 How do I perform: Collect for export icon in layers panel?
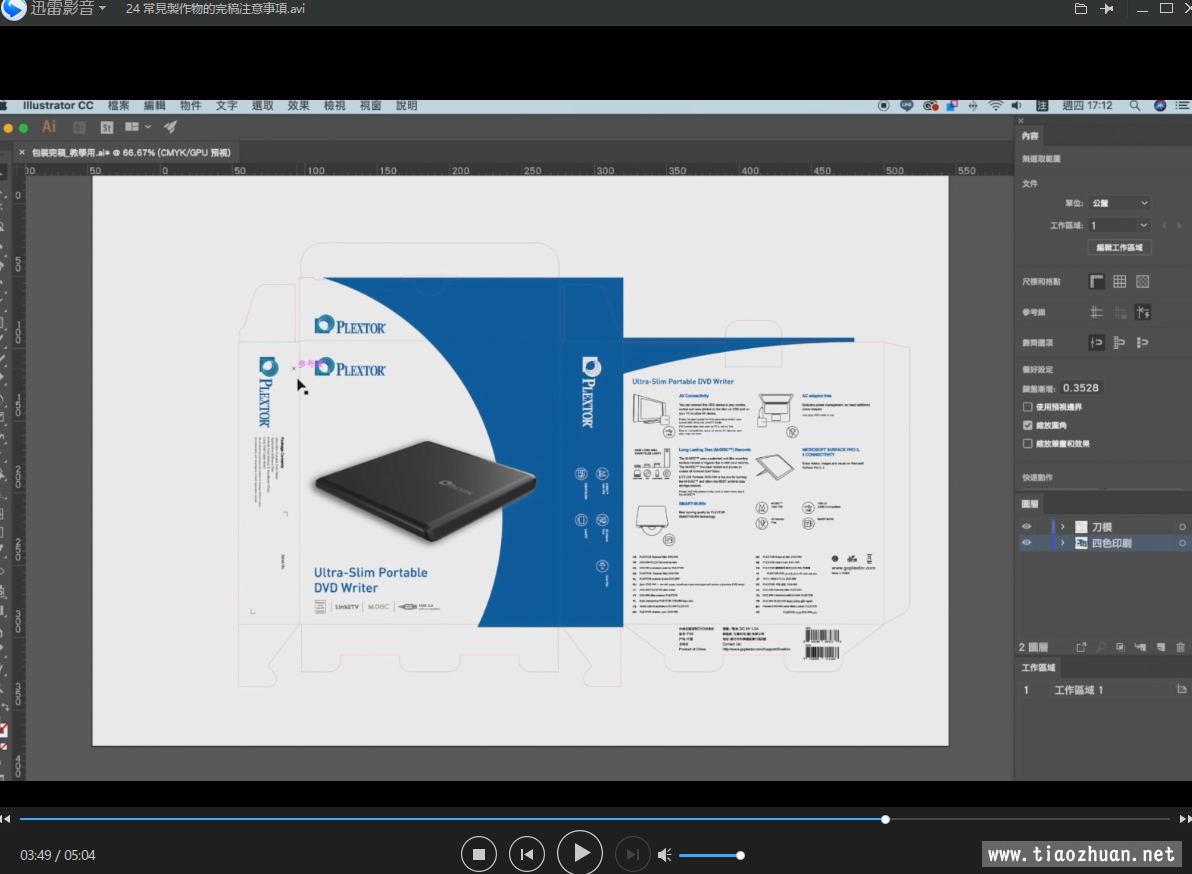click(x=1081, y=648)
